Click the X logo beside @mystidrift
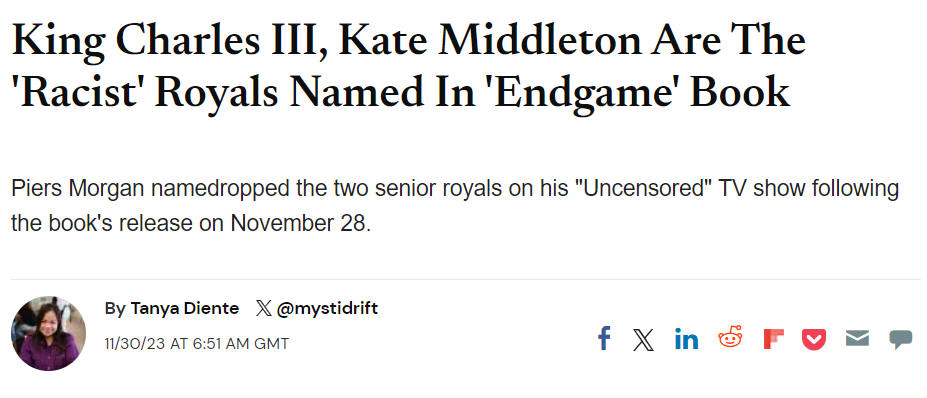Image resolution: width=927 pixels, height=398 pixels. tap(264, 308)
